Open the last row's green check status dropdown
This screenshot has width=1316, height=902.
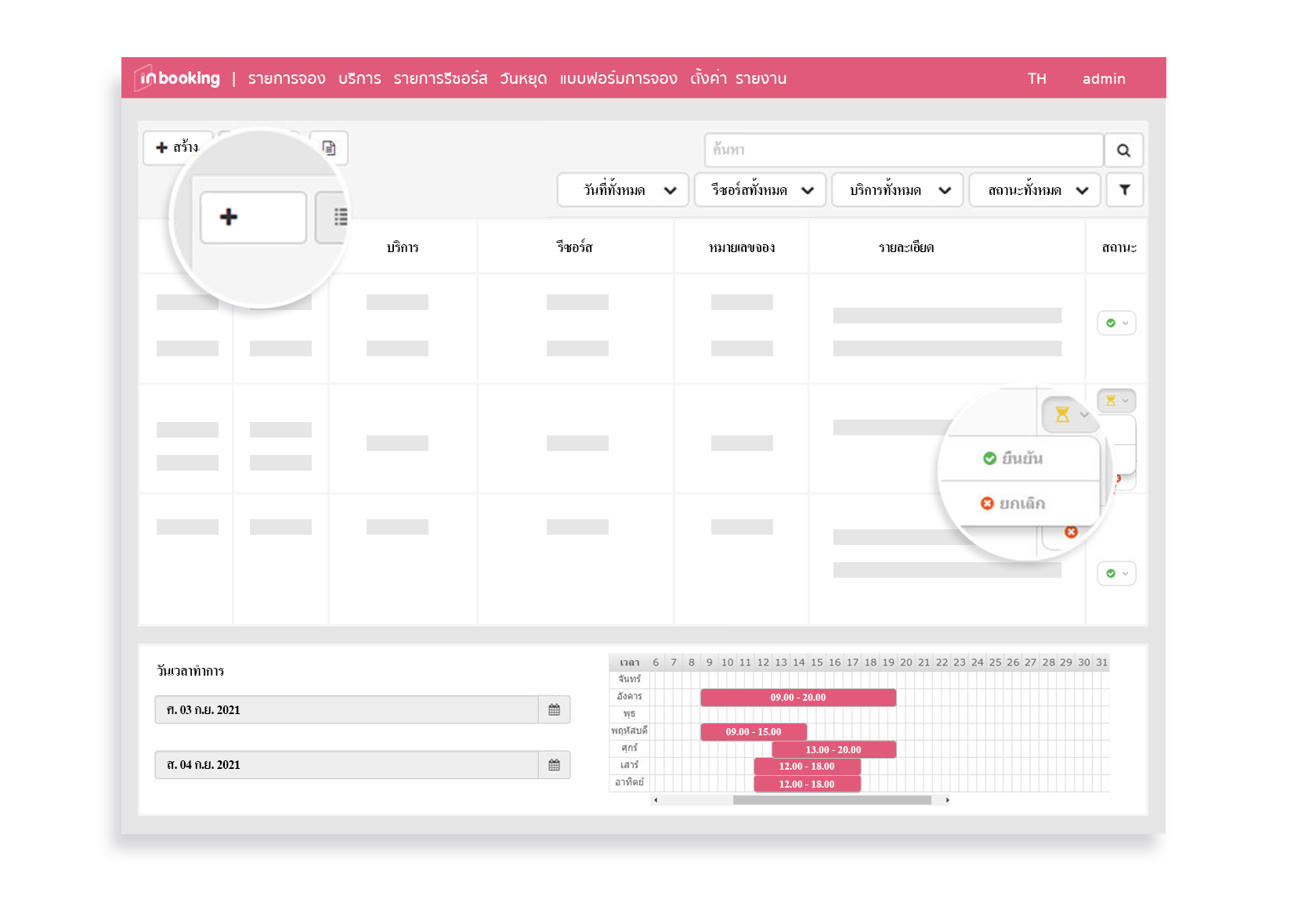pos(1117,573)
